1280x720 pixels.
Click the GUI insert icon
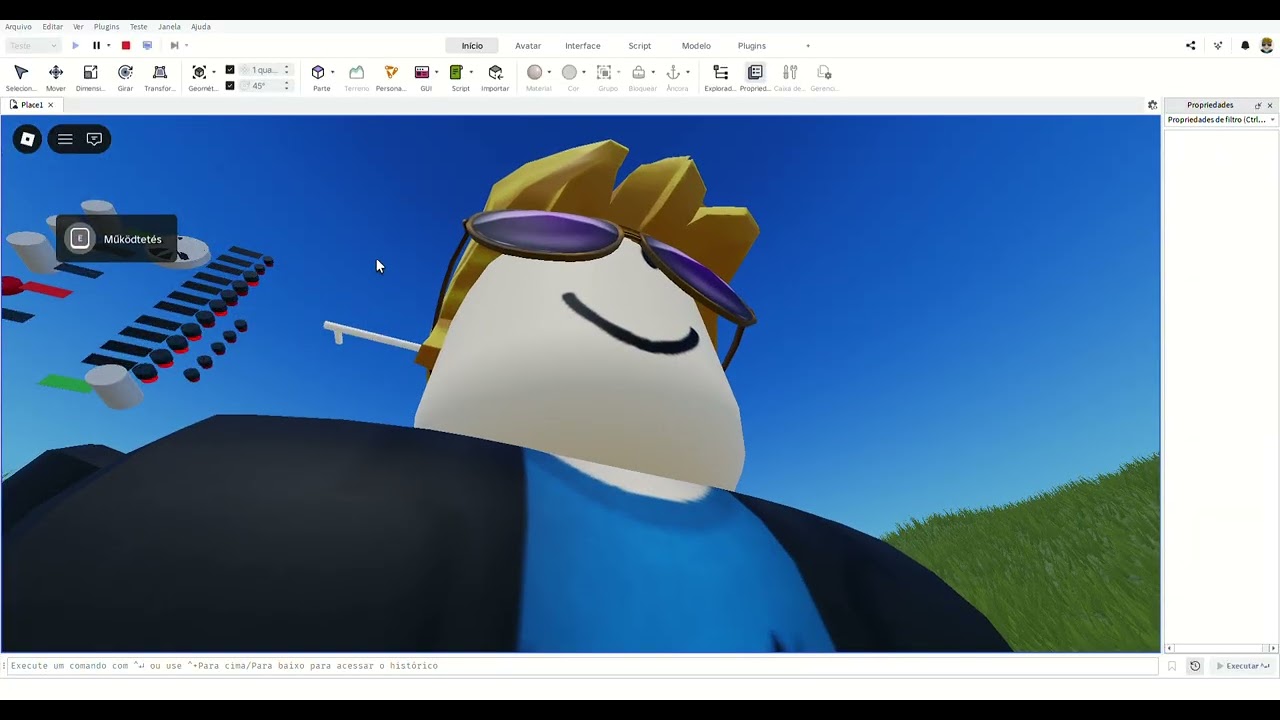(x=422, y=73)
